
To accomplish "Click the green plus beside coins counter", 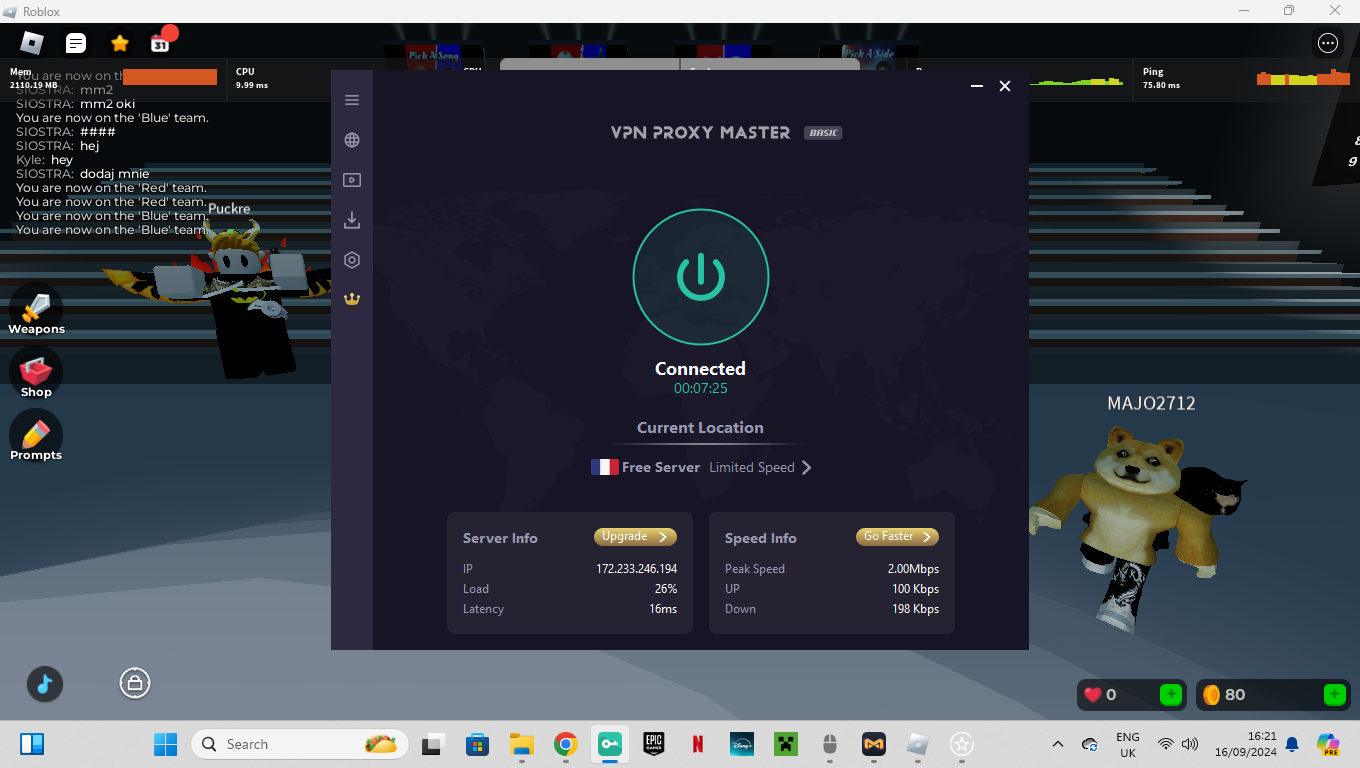I will [x=1334, y=694].
